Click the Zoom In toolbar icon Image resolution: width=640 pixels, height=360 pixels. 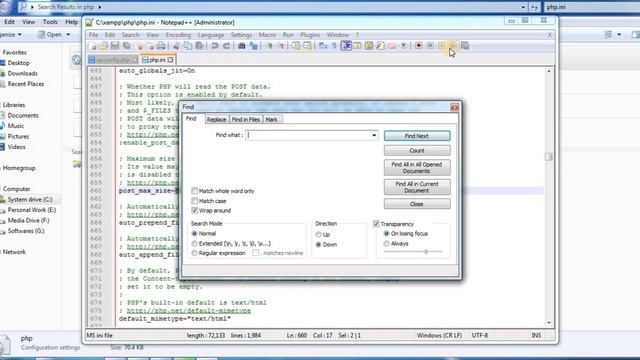click(270, 46)
